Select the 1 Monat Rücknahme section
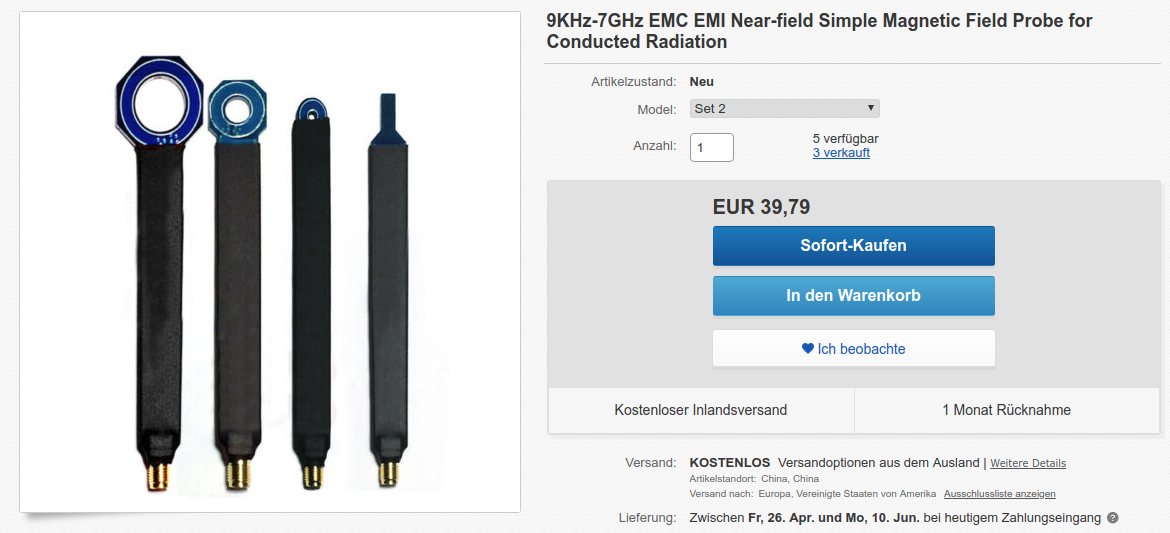Viewport: 1170px width, 533px height. [1006, 410]
